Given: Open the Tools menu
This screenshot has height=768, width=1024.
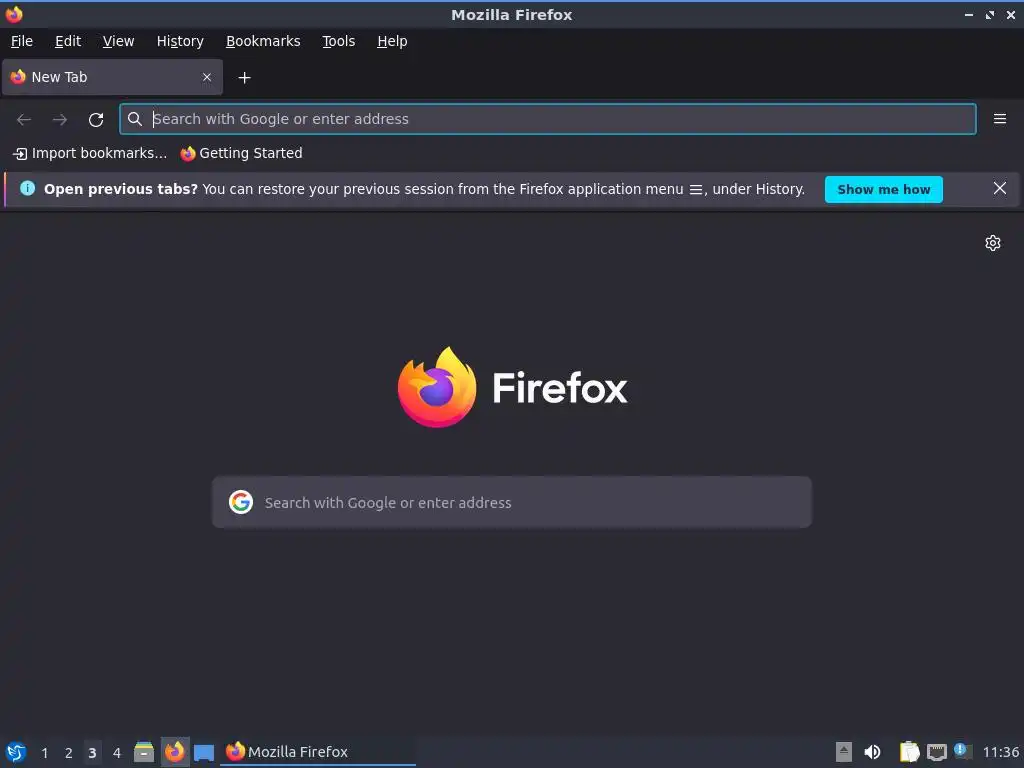Looking at the screenshot, I should coord(338,41).
